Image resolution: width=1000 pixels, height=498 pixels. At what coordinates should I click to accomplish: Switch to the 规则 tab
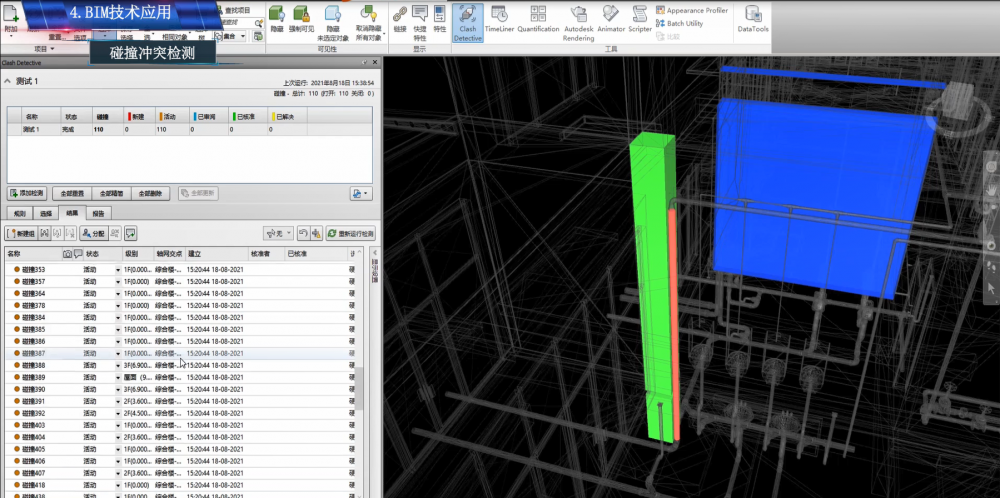point(20,213)
